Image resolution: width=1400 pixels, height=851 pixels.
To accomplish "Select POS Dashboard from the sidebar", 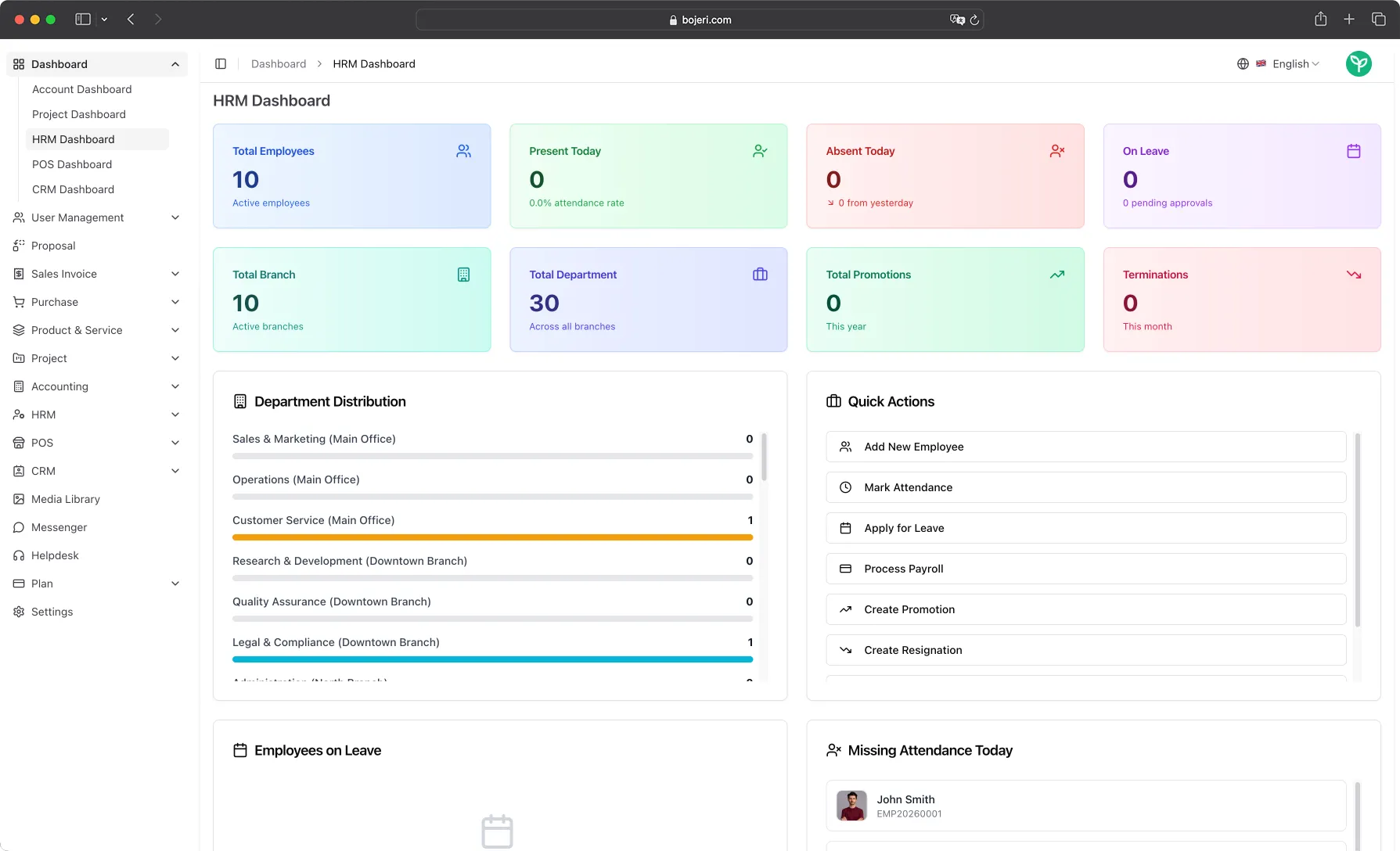I will click(x=72, y=164).
